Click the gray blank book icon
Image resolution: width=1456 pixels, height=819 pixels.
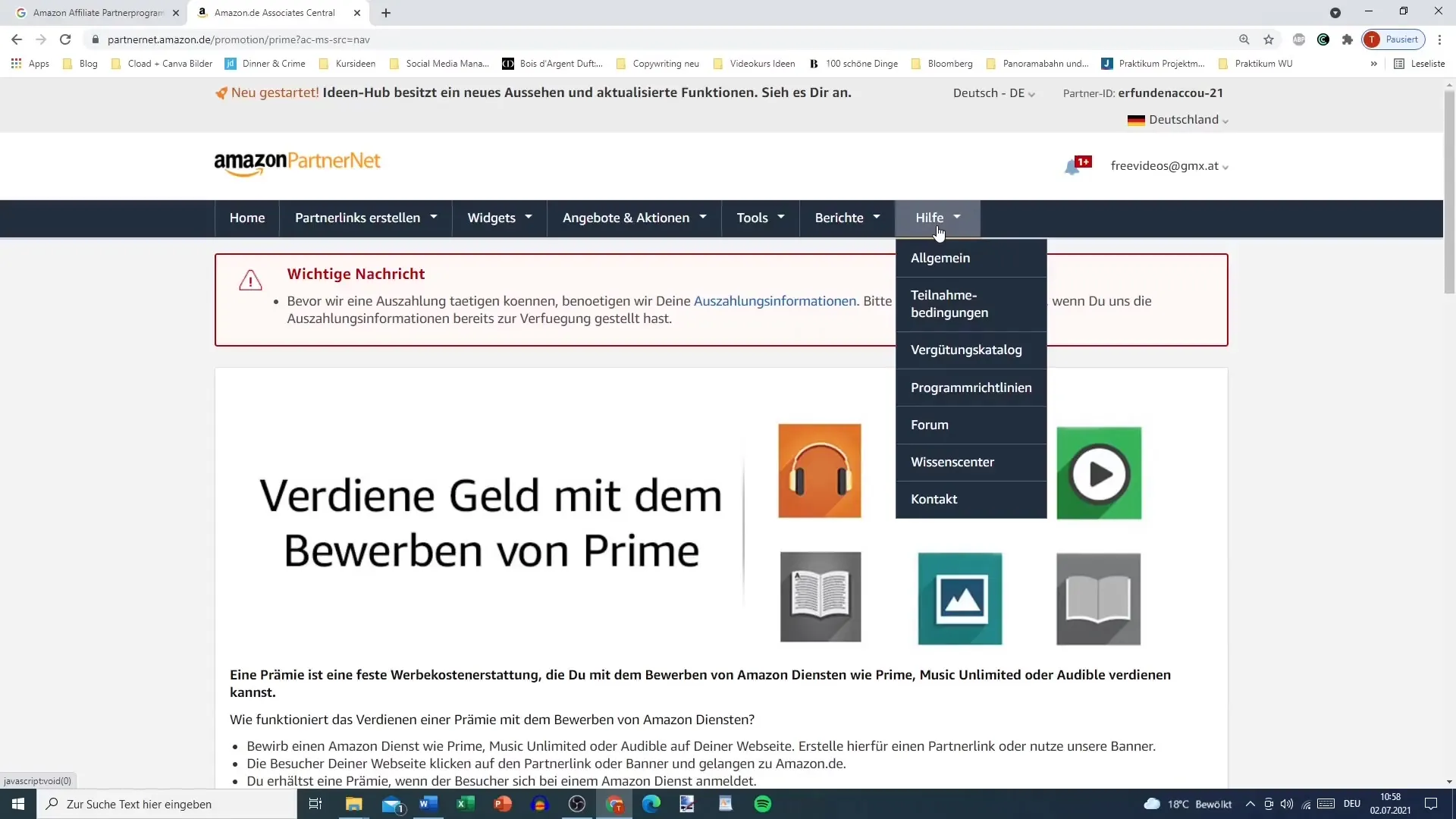1098,599
